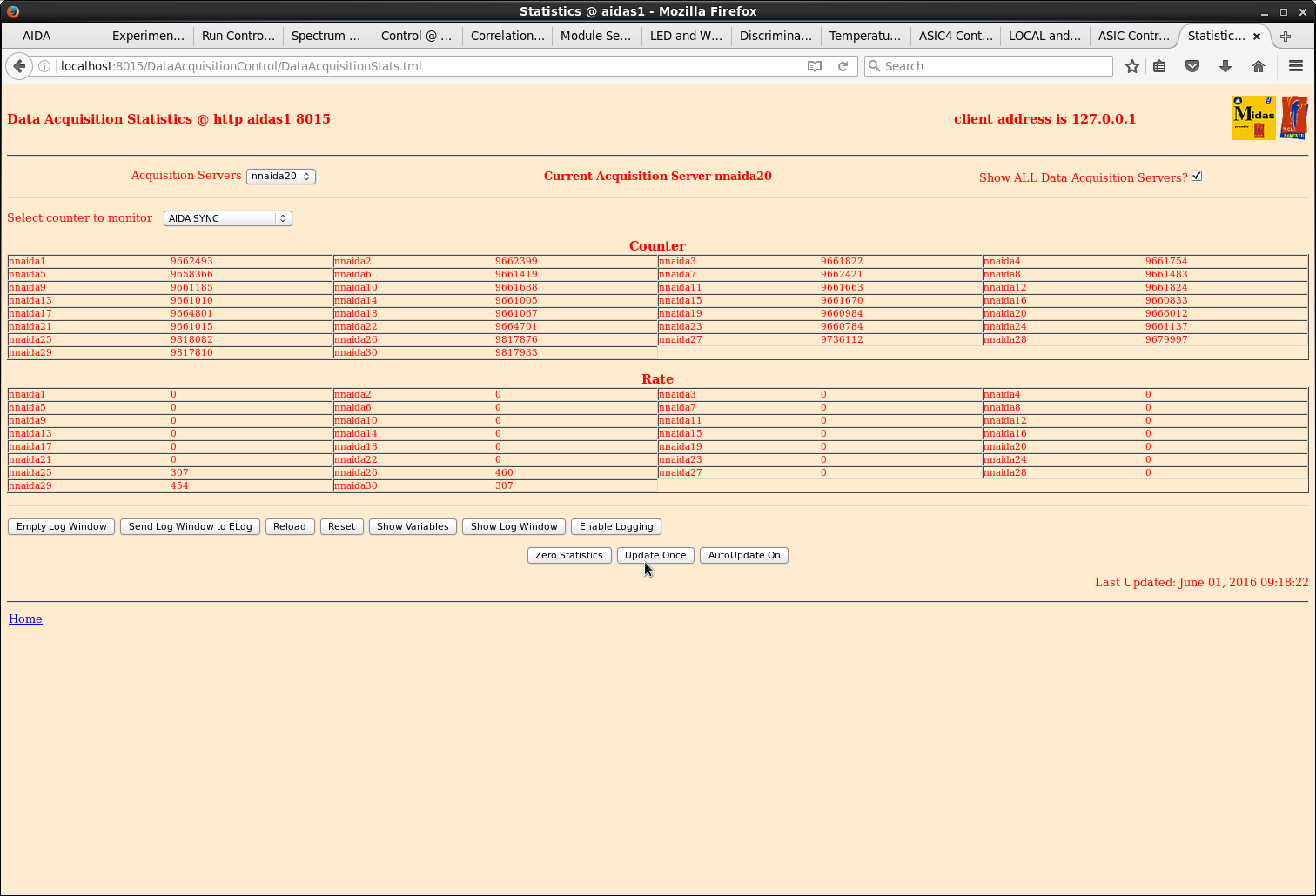Open the Firefox downloads arrow icon
This screenshot has height=896, width=1316.
(x=1225, y=66)
